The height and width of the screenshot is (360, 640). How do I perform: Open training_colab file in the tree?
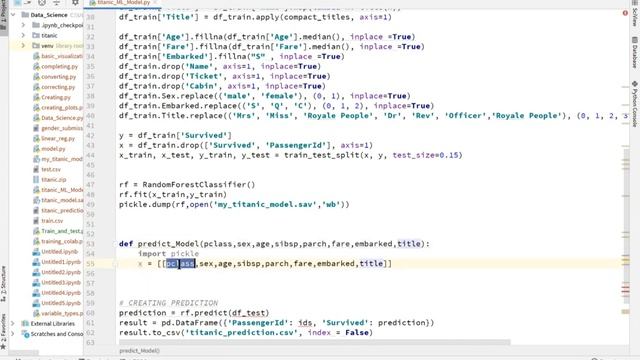point(58,241)
